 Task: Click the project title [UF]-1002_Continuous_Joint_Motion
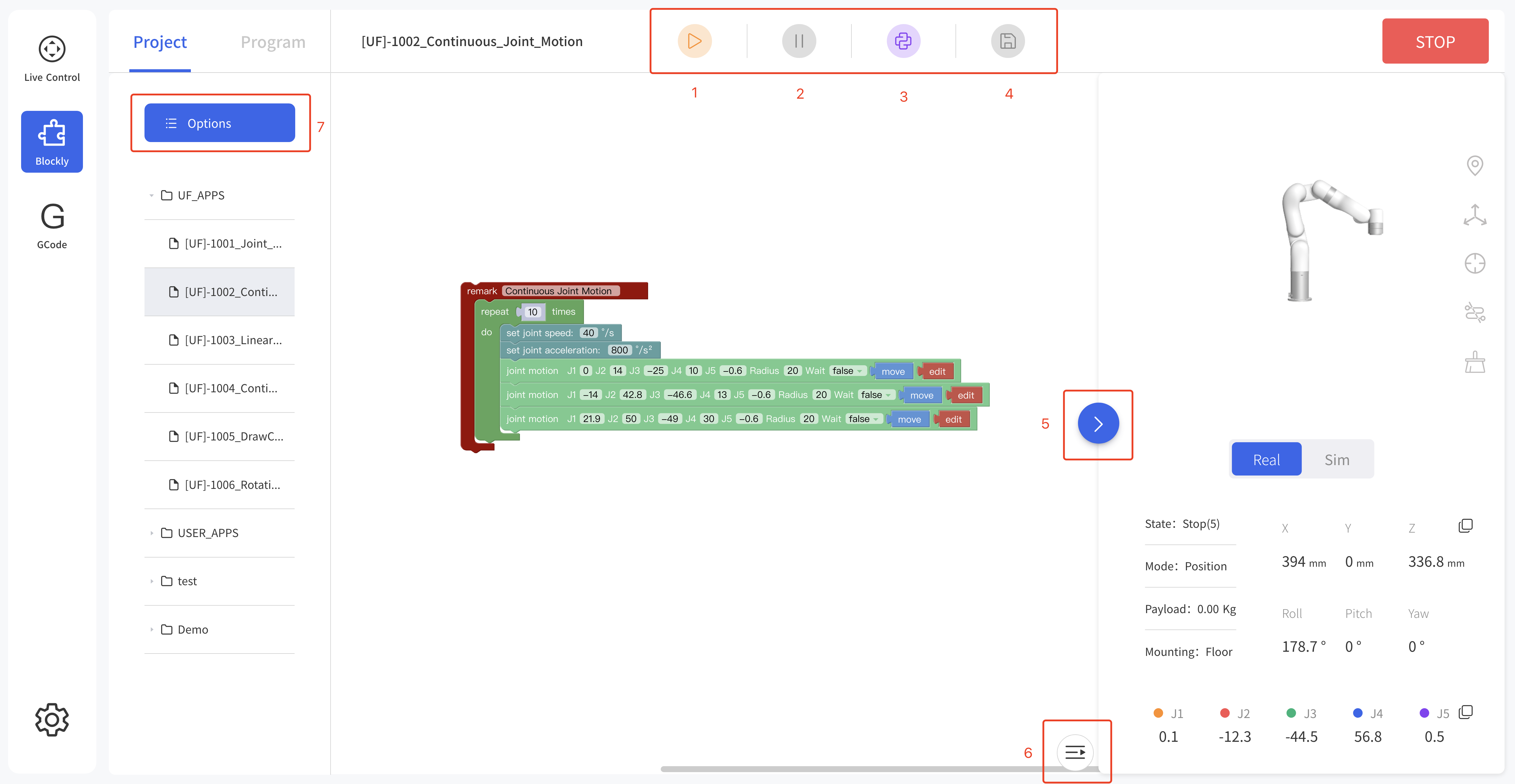pyautogui.click(x=472, y=41)
